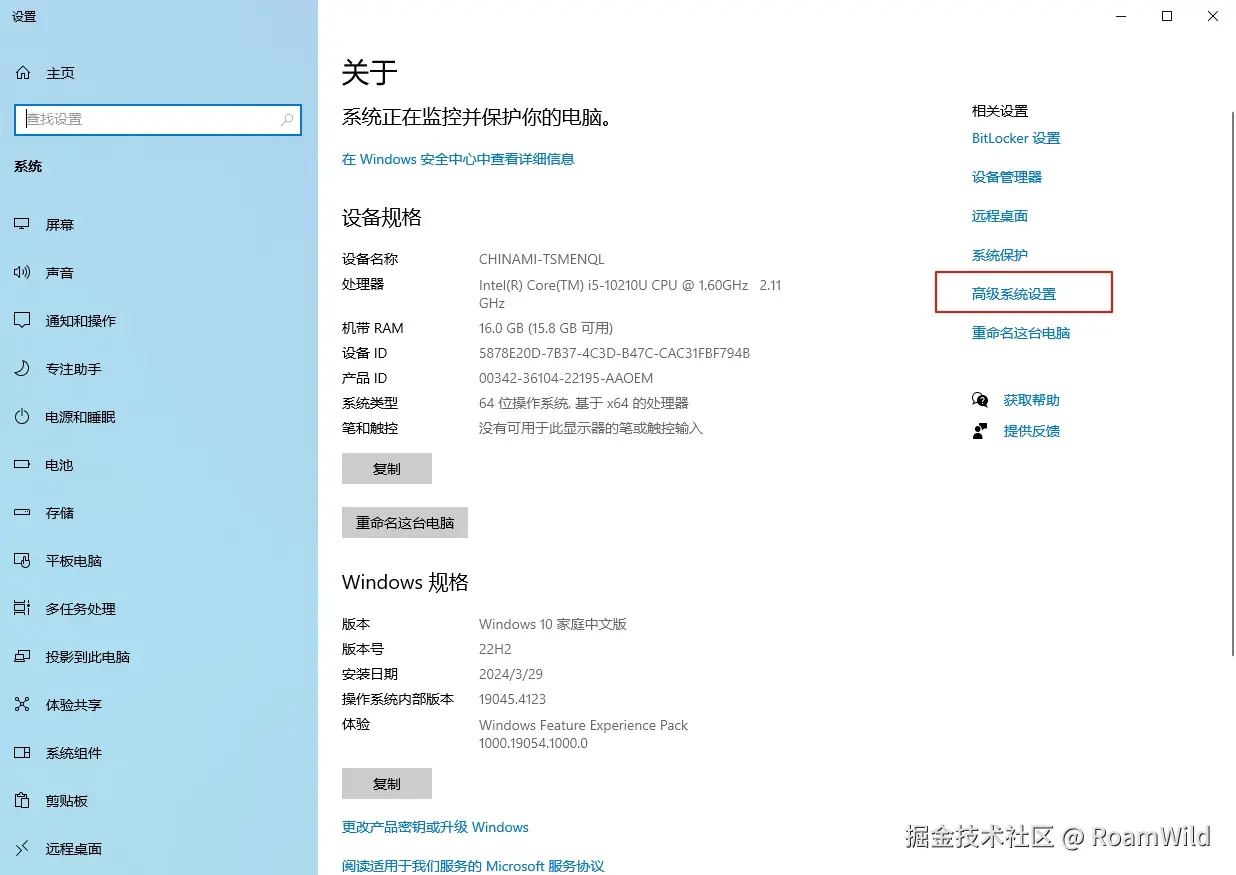Image resolution: width=1236 pixels, height=875 pixels.
Task: Open 设备管理器 link
Action: coord(1007,177)
